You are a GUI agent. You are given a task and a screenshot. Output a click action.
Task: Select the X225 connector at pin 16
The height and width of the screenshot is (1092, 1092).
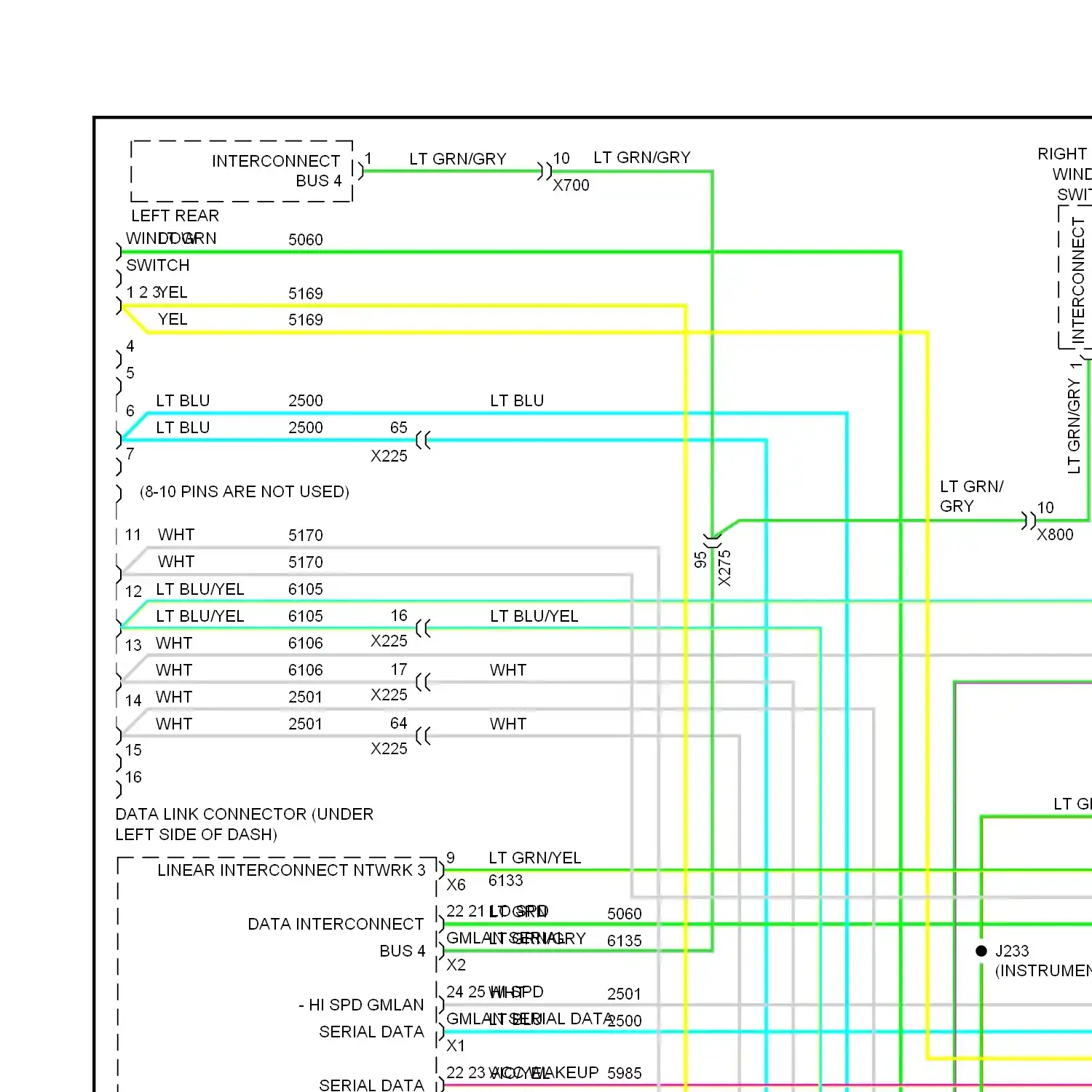[421, 626]
